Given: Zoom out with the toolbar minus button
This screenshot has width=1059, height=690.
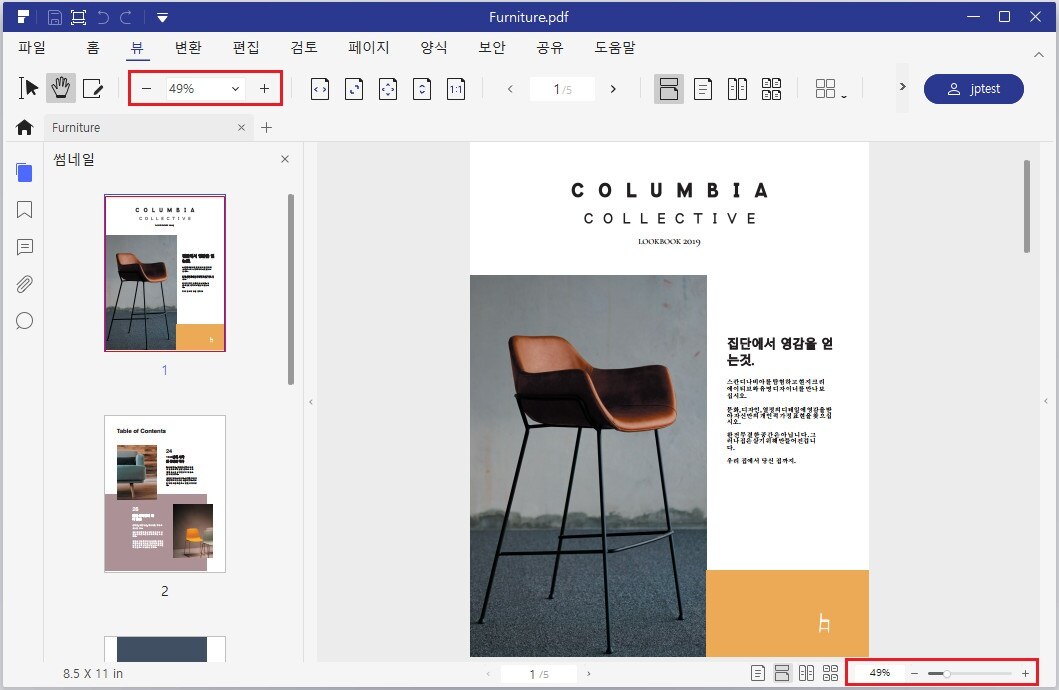Looking at the screenshot, I should (147, 88).
